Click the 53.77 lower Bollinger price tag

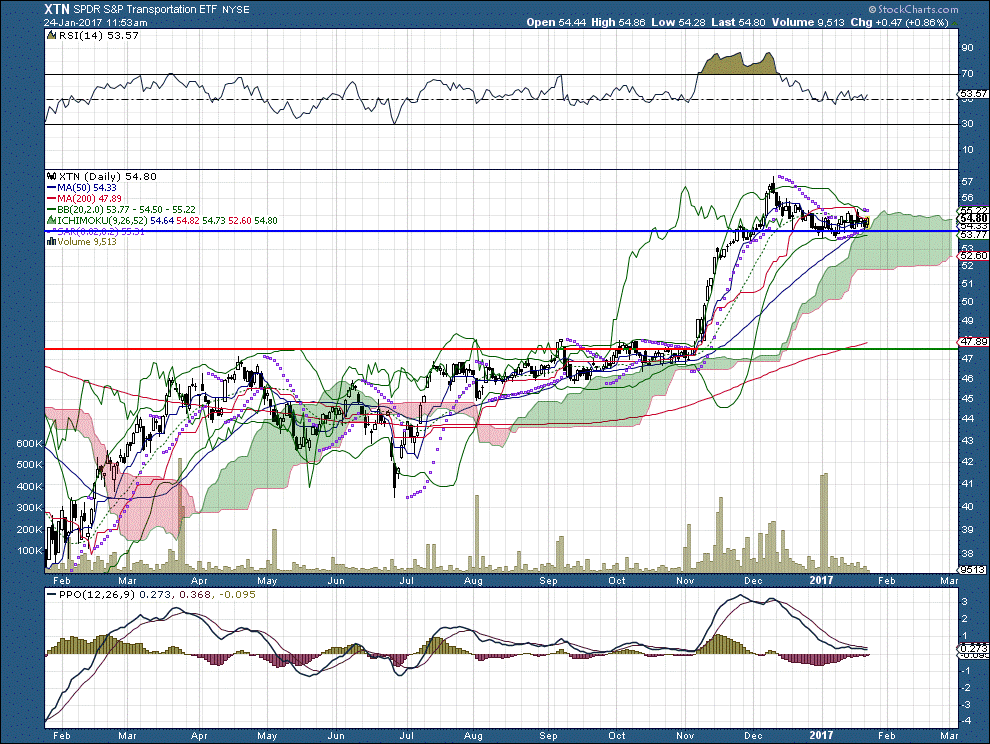pos(972,234)
